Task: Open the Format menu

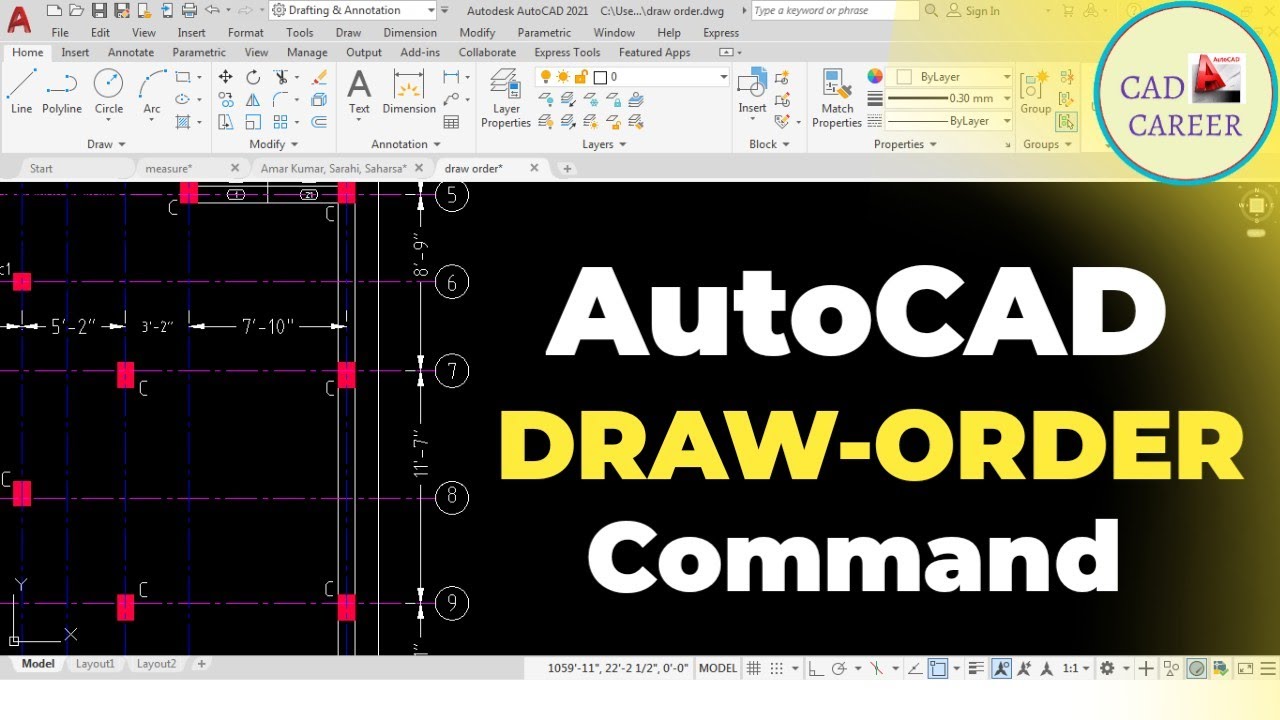Action: click(x=246, y=32)
